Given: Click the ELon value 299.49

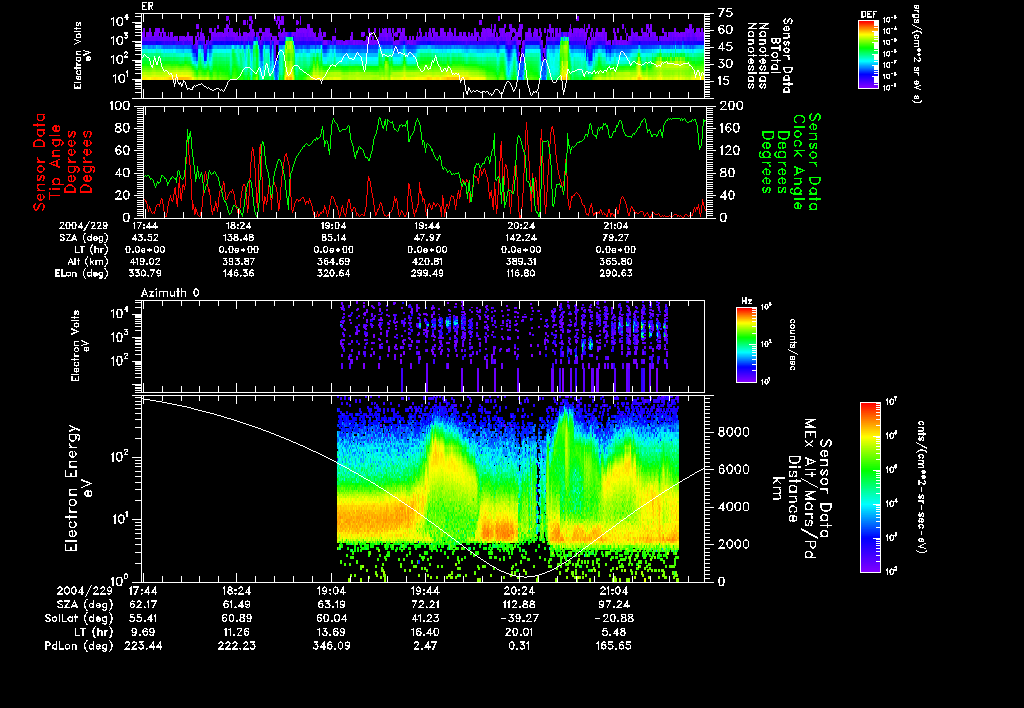Looking at the screenshot, I should tap(427, 273).
